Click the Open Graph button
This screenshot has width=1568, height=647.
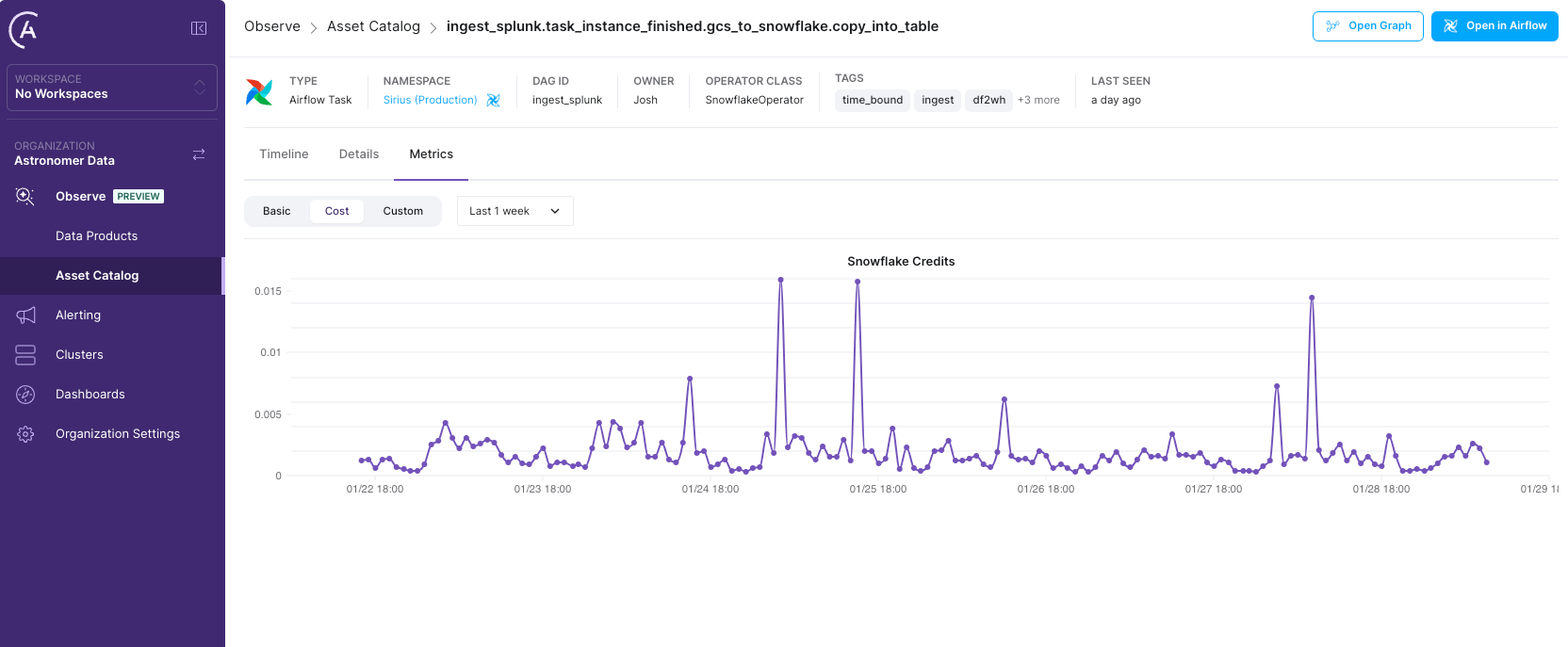point(1367,26)
